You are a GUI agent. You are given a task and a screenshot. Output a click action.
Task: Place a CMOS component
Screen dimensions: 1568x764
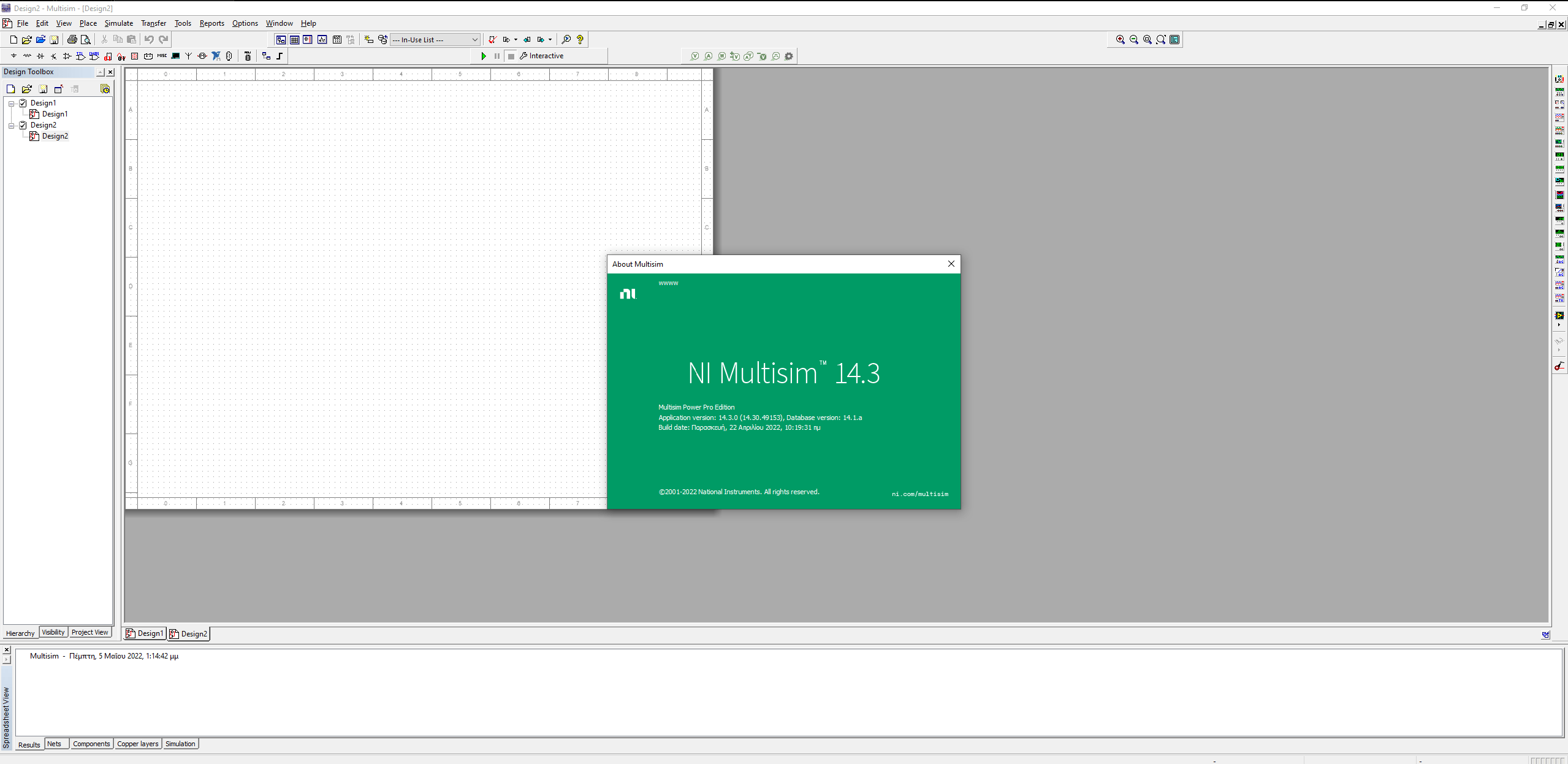coord(94,56)
